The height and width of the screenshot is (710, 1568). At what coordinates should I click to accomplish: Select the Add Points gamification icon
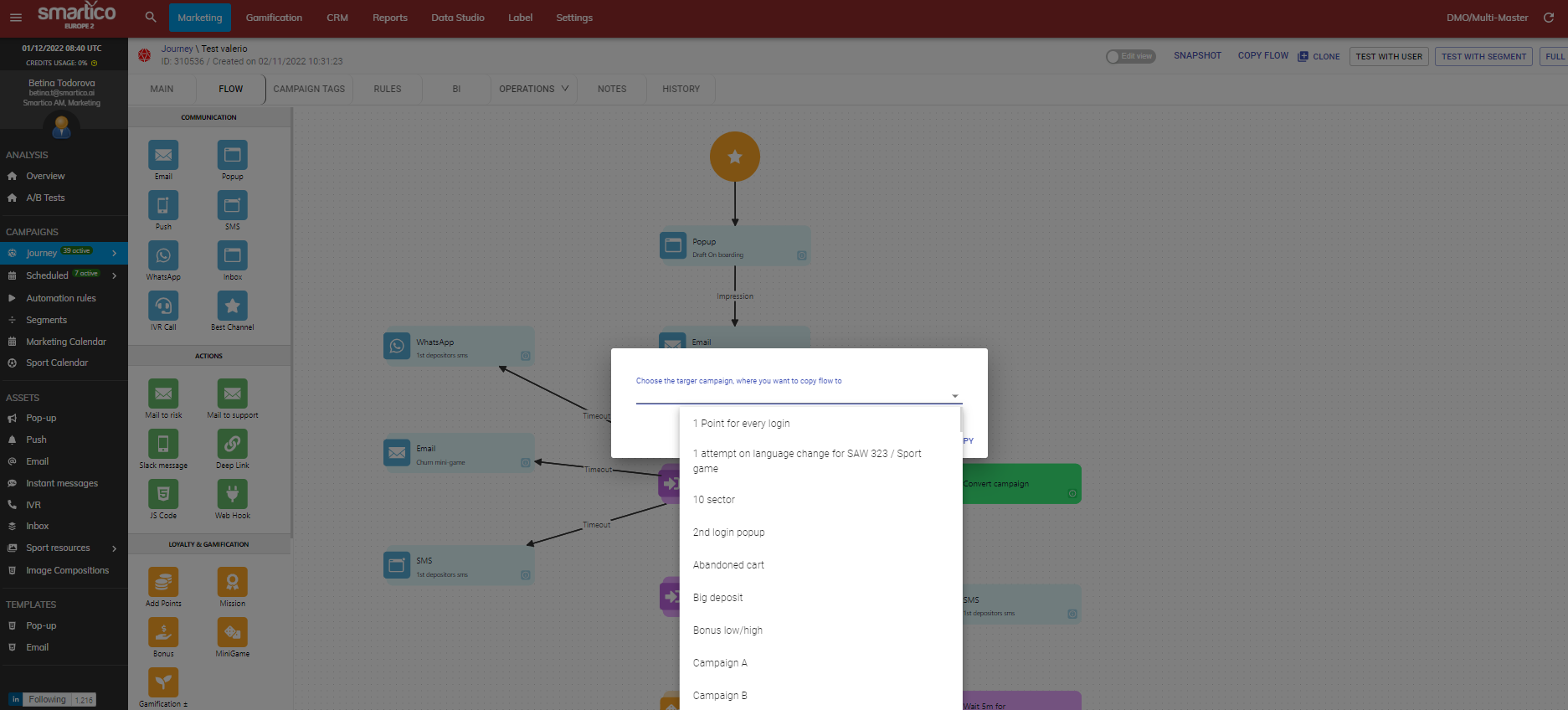163,582
